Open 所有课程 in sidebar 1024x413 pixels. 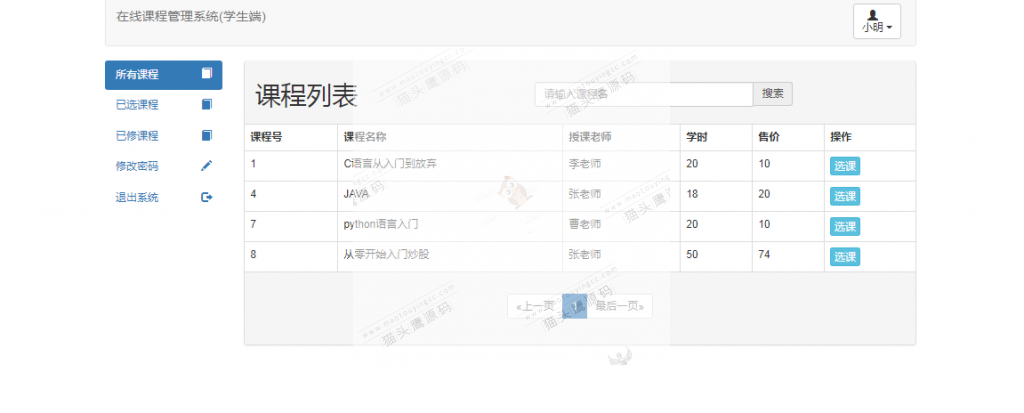pos(163,74)
